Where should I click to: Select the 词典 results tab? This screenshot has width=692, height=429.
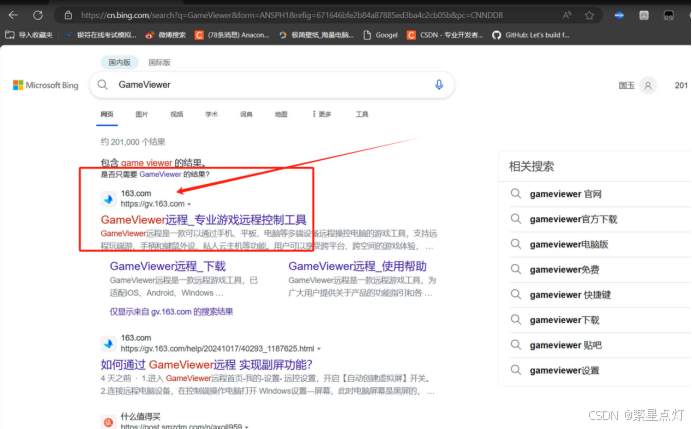click(246, 114)
